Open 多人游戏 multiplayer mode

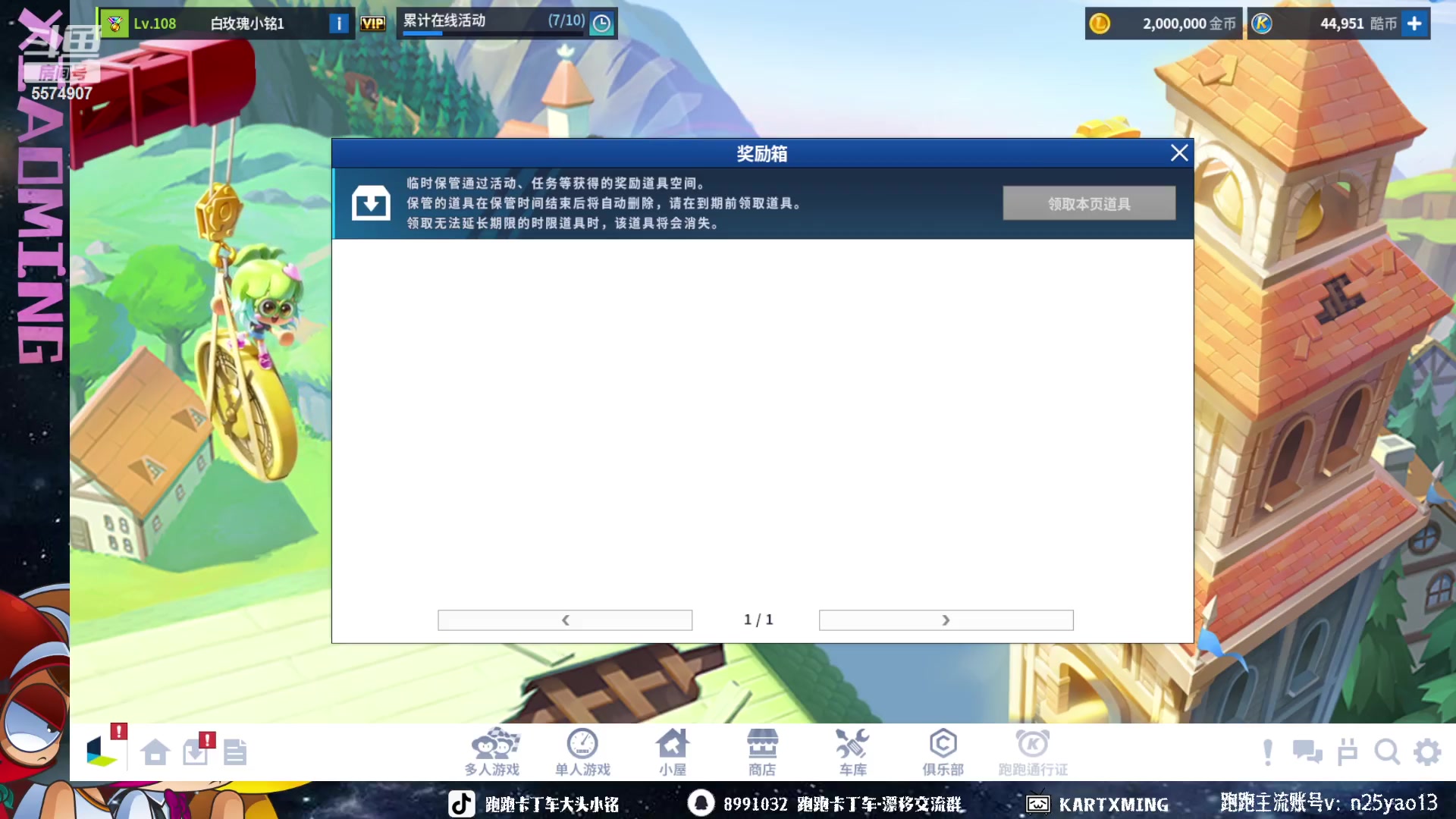[493, 752]
